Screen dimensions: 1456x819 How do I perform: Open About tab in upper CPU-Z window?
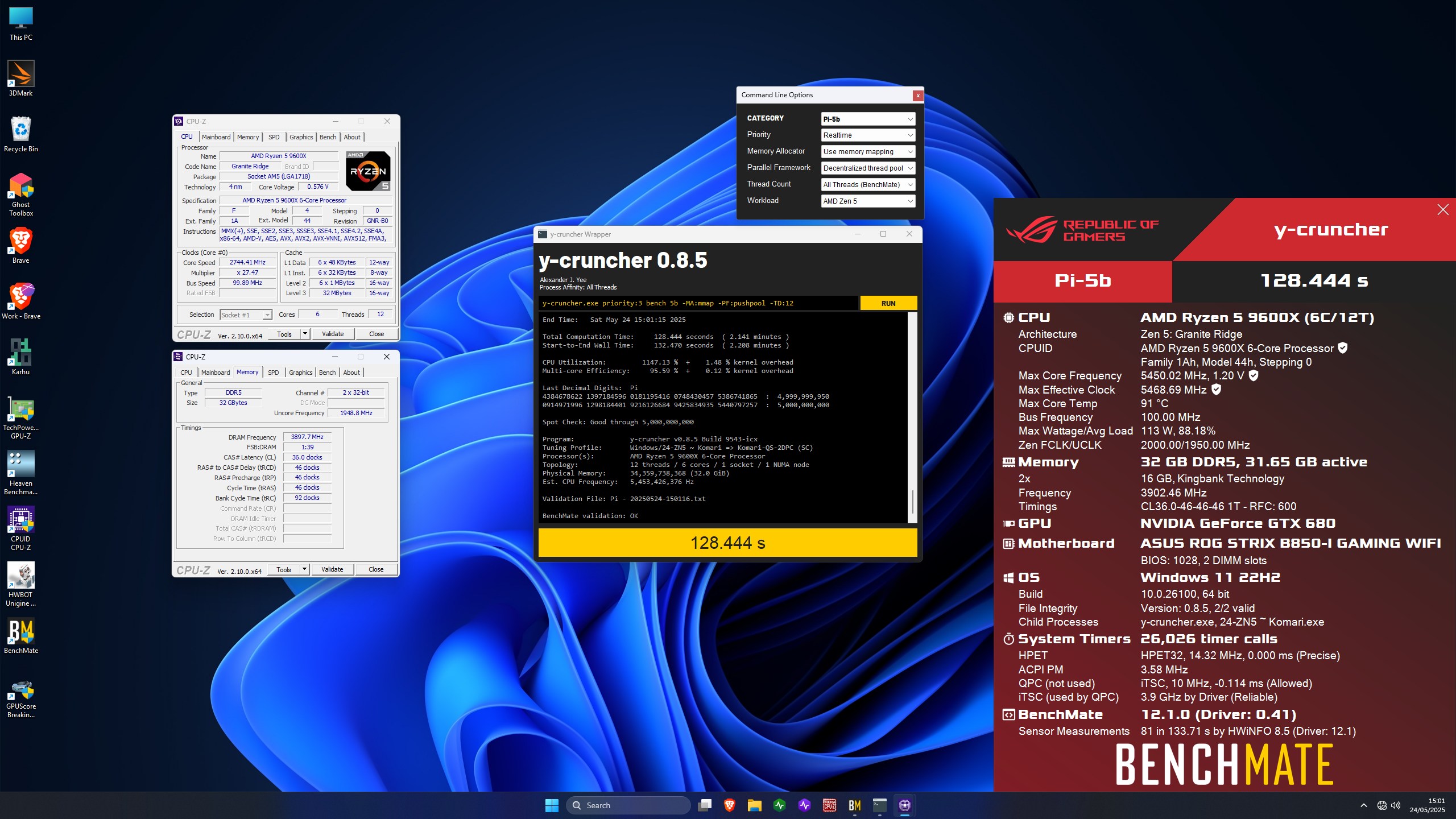tap(352, 137)
